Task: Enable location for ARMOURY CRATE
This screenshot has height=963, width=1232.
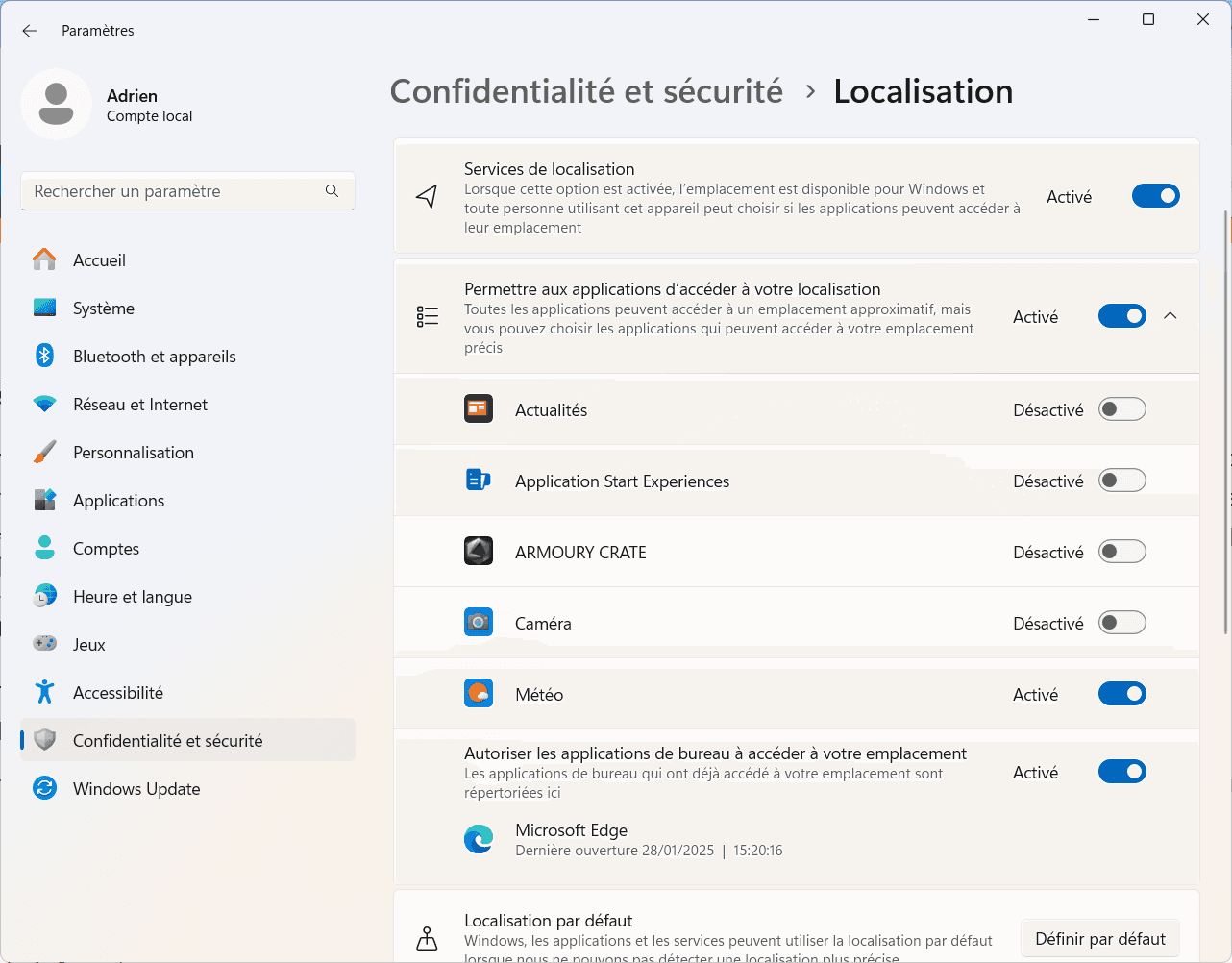Action: click(x=1122, y=552)
